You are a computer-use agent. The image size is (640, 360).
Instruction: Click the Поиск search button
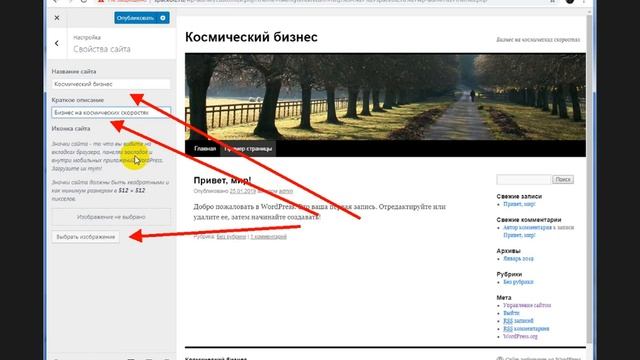click(563, 180)
